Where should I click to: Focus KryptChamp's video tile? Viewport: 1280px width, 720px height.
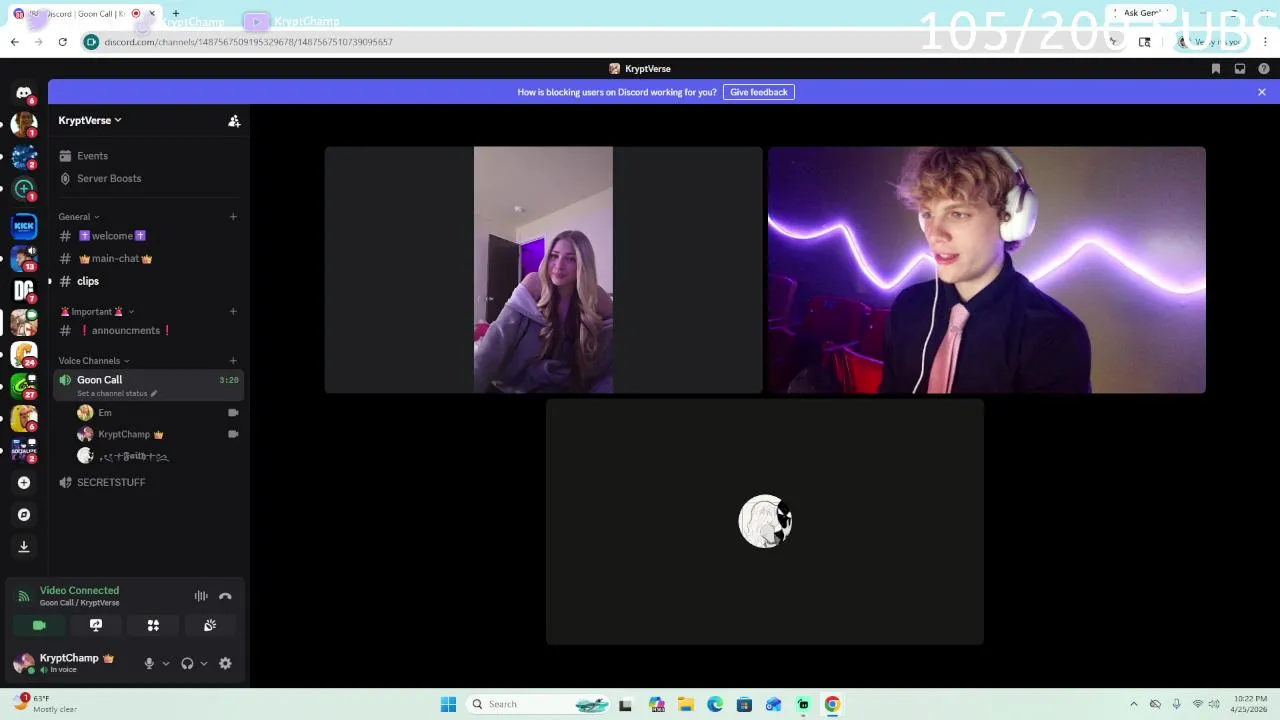987,270
